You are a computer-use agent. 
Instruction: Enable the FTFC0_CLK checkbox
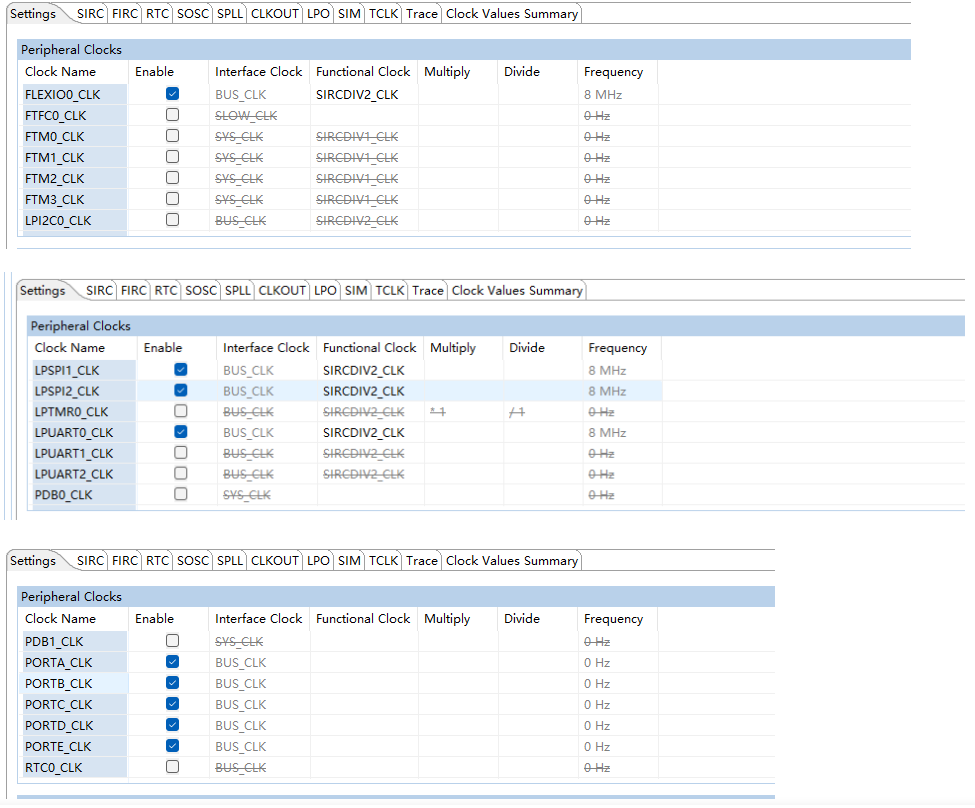pyautogui.click(x=172, y=115)
